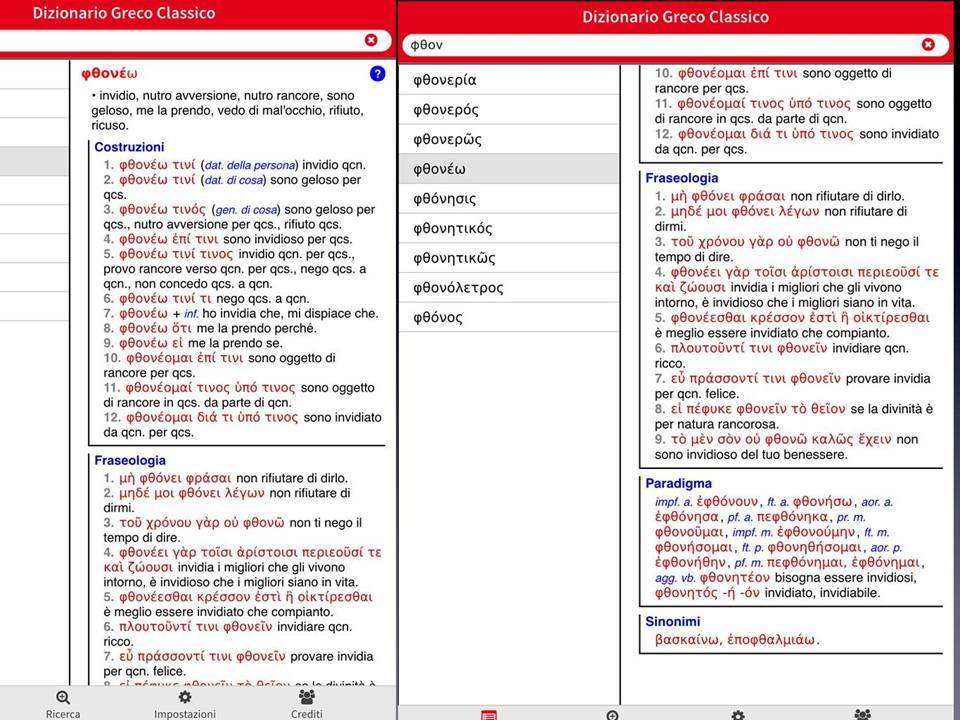Click the 'Sinonimi' section heading

tap(673, 621)
